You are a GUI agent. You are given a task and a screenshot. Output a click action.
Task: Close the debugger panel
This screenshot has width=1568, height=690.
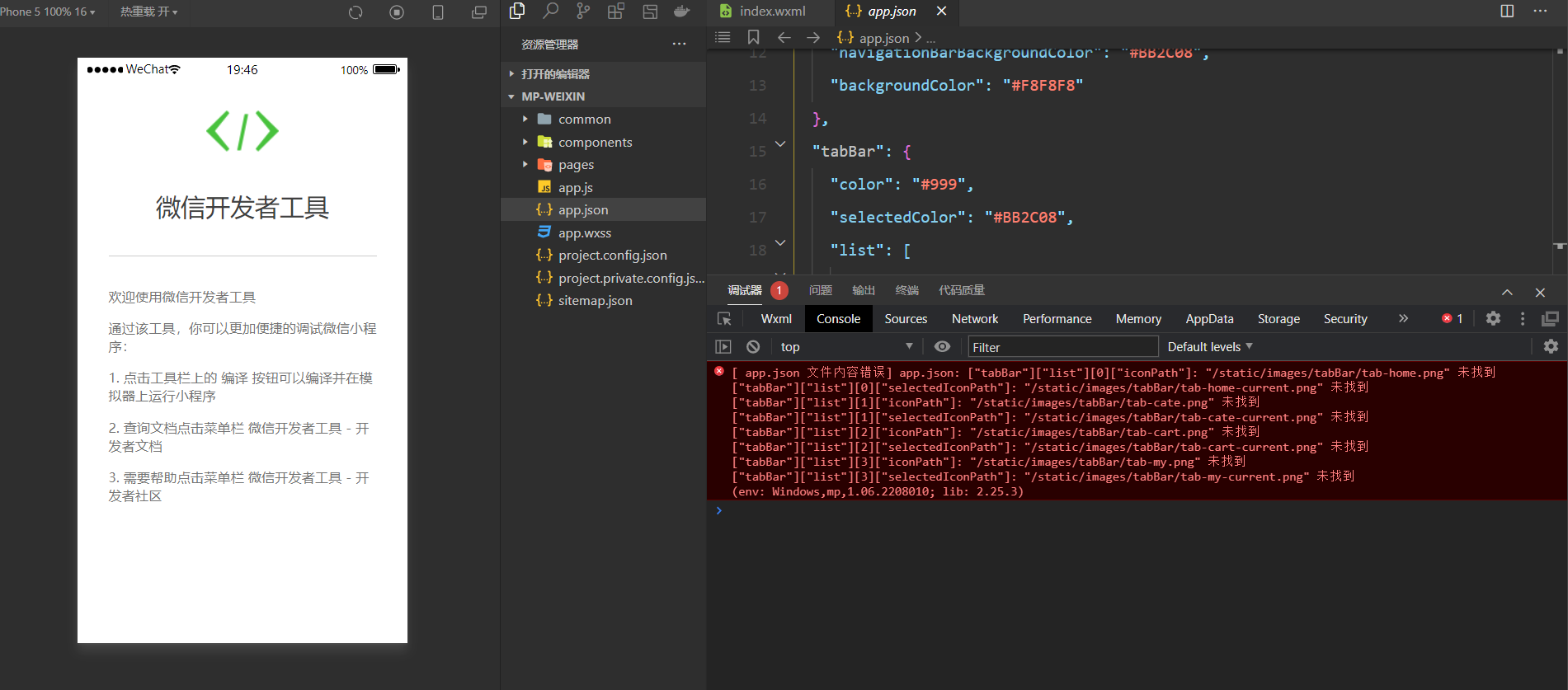pos(1540,292)
